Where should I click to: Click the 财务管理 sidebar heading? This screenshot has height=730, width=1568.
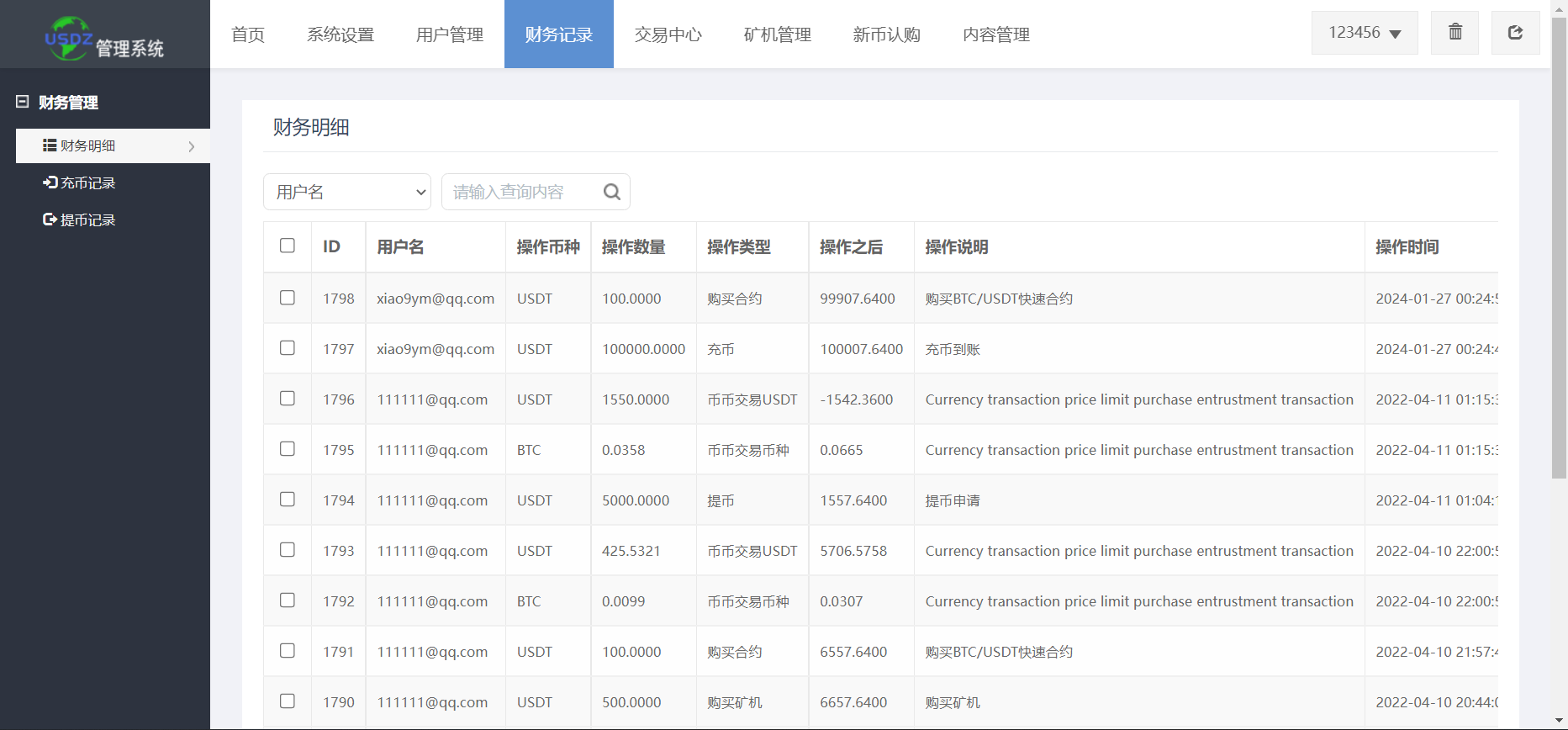coord(69,103)
